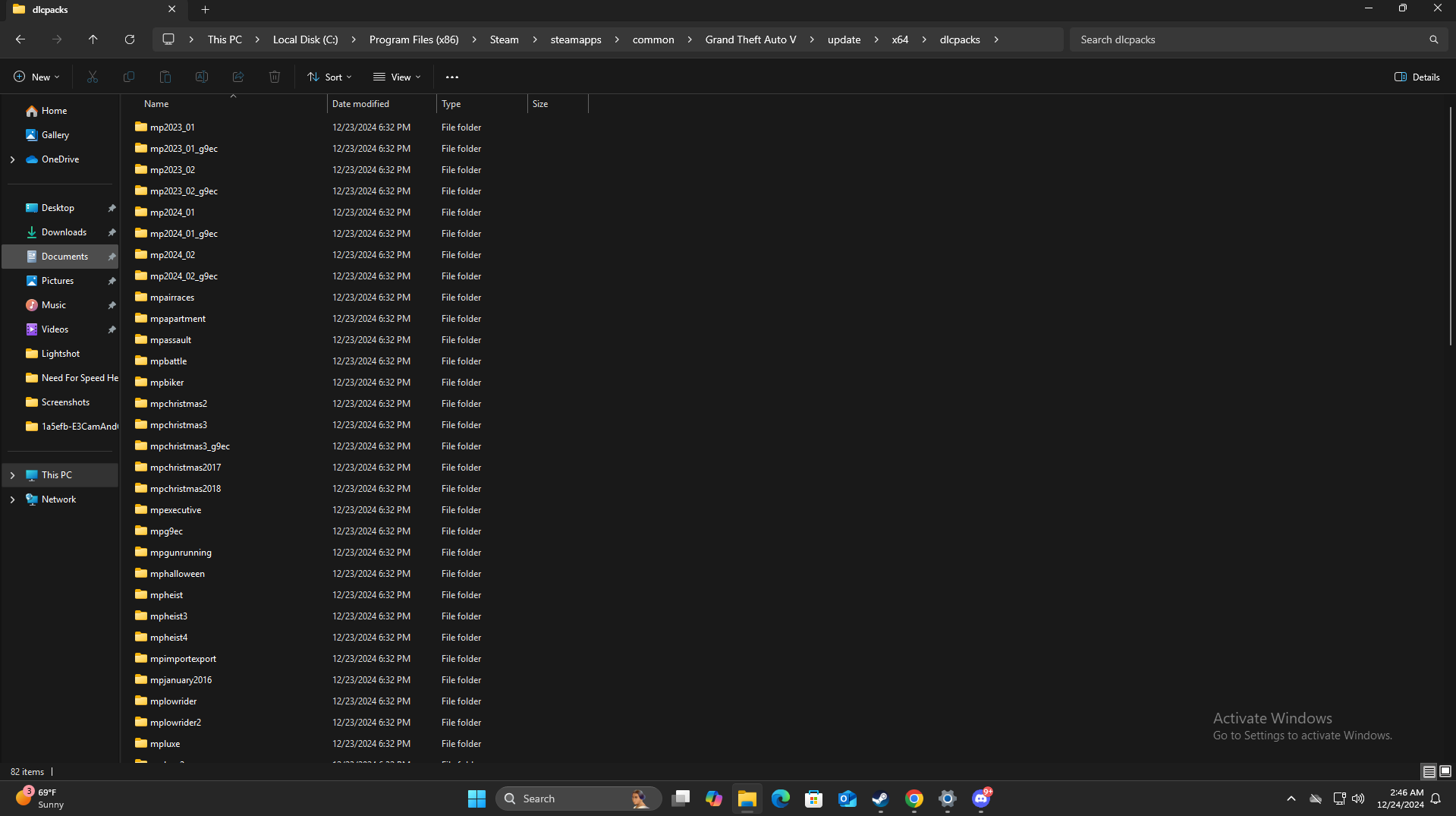The height and width of the screenshot is (816, 1456).
Task: Go up one folder level
Action: point(93,39)
